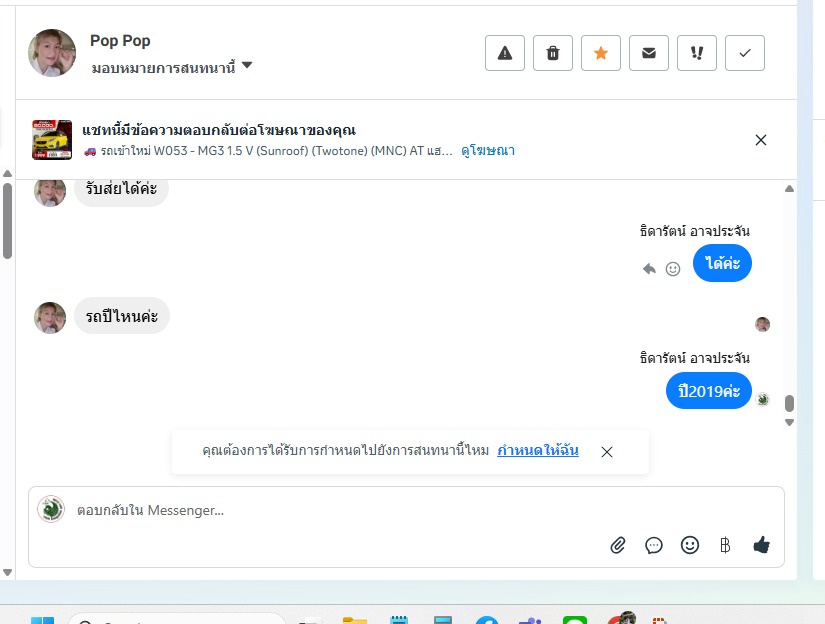The width and height of the screenshot is (825, 624).
Task: Click the reply arrow beside ได้ค่ะ message
Action: pyautogui.click(x=649, y=269)
